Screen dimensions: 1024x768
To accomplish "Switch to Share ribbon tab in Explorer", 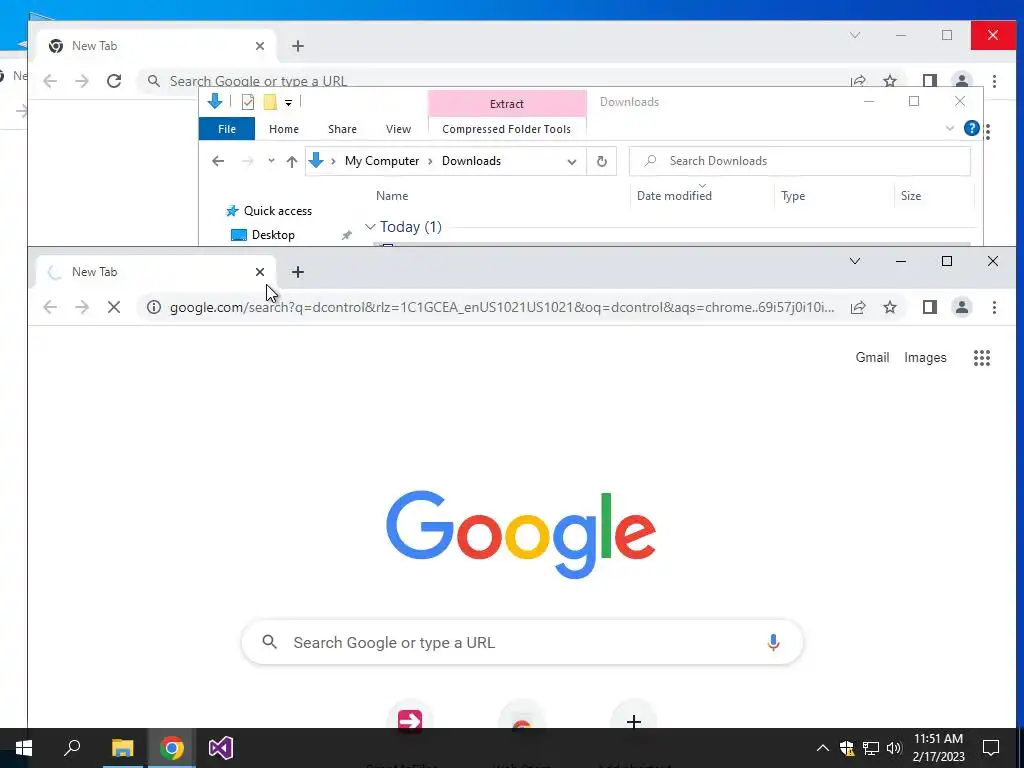I will pyautogui.click(x=342, y=129).
